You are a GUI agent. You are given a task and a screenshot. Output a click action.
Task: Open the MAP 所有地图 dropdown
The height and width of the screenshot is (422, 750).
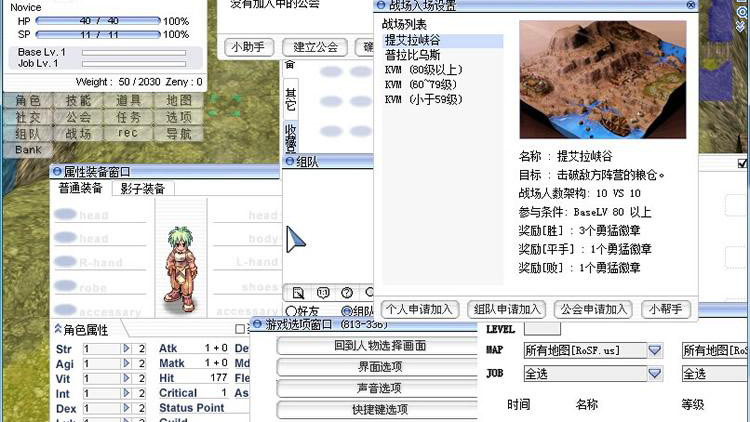tap(655, 351)
